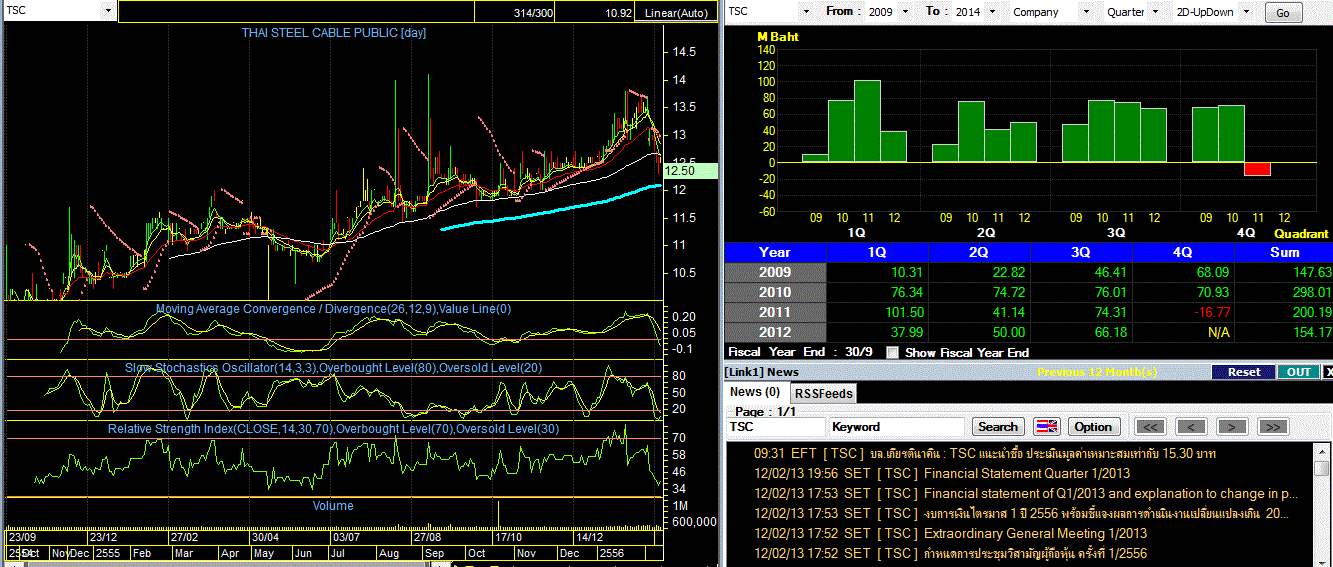Click the Reset button in news header
This screenshot has height=567, width=1333.
click(1243, 372)
